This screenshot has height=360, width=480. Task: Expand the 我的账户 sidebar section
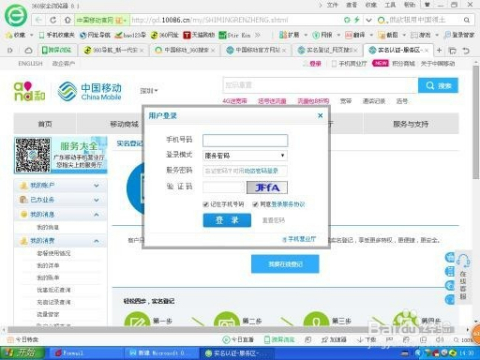(x=60, y=185)
